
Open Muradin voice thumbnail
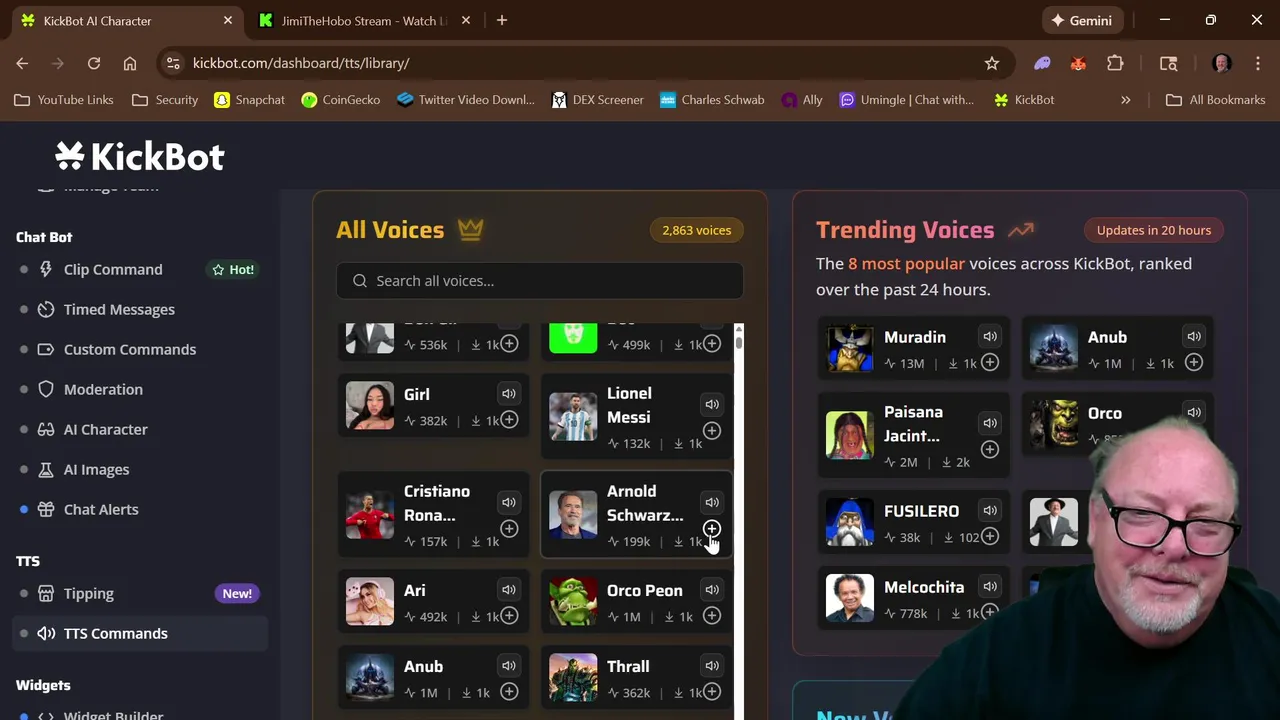coord(850,349)
